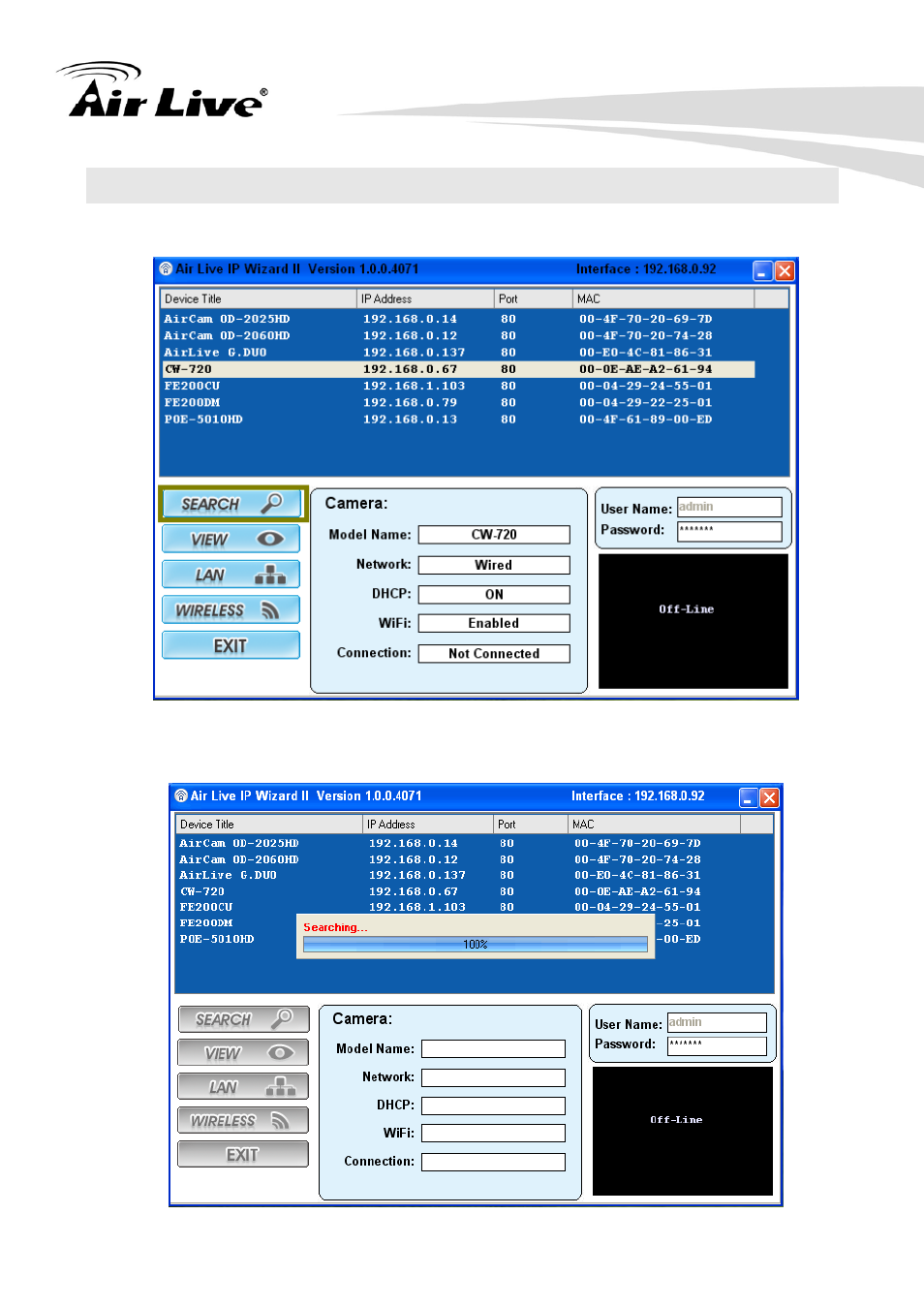Click empty Network field in lower window
Viewport: 924px width, 1308px height.
[493, 1077]
